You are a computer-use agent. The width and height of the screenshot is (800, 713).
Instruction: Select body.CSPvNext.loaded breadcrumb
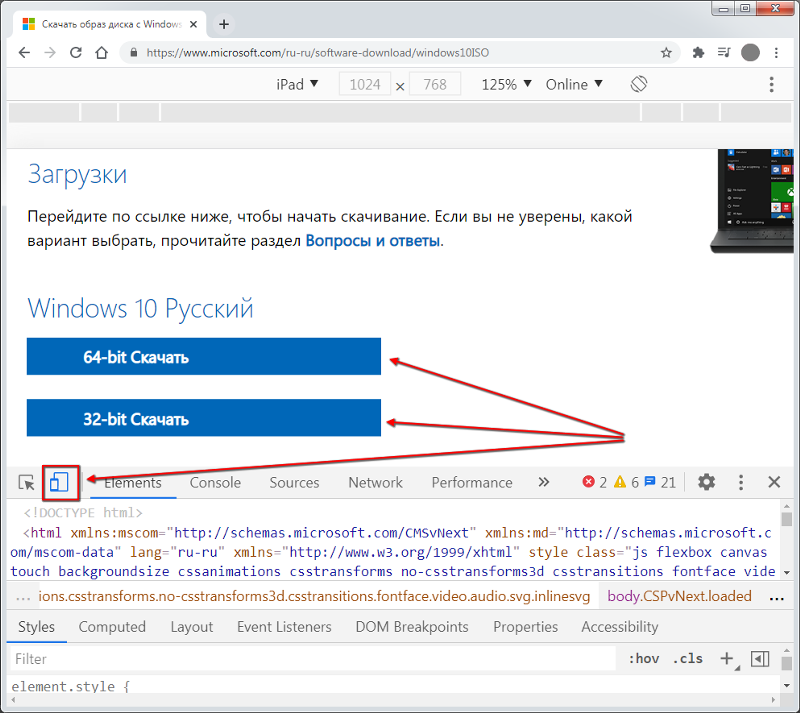pos(679,597)
